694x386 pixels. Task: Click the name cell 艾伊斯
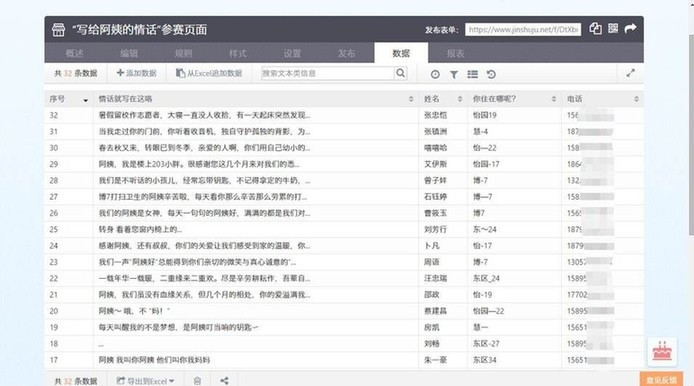(436, 164)
